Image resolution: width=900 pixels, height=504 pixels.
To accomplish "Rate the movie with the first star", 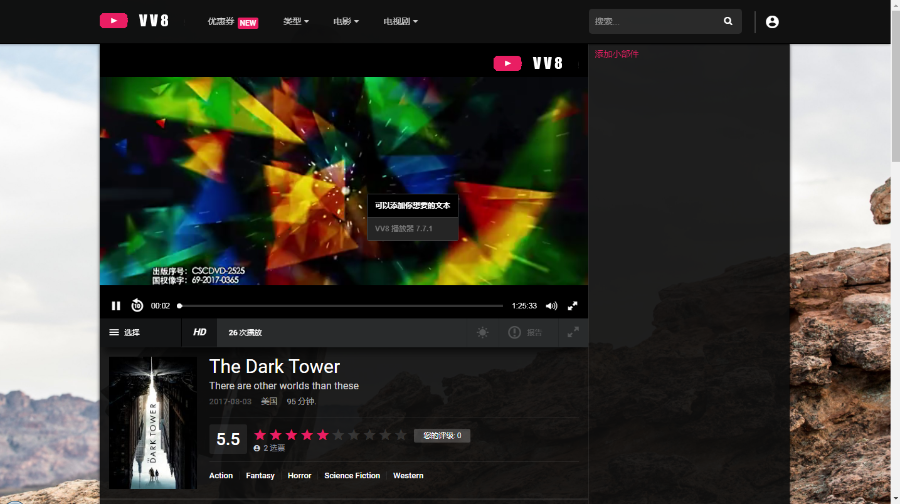I will (260, 435).
